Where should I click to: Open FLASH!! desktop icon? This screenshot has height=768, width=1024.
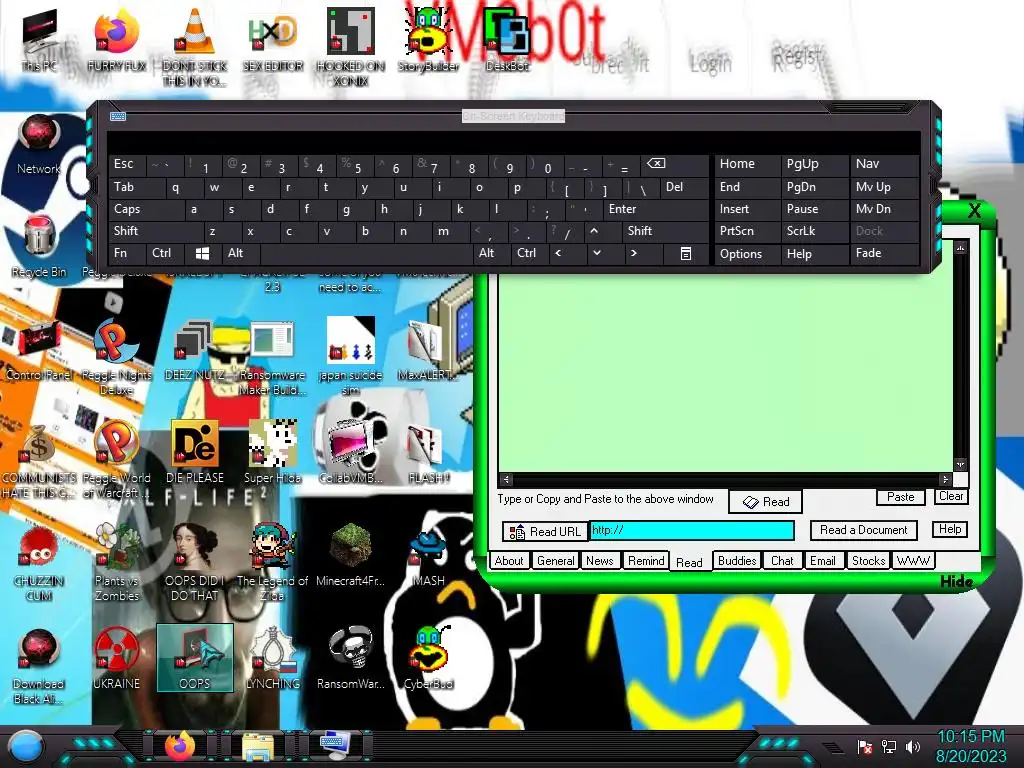[x=428, y=452]
